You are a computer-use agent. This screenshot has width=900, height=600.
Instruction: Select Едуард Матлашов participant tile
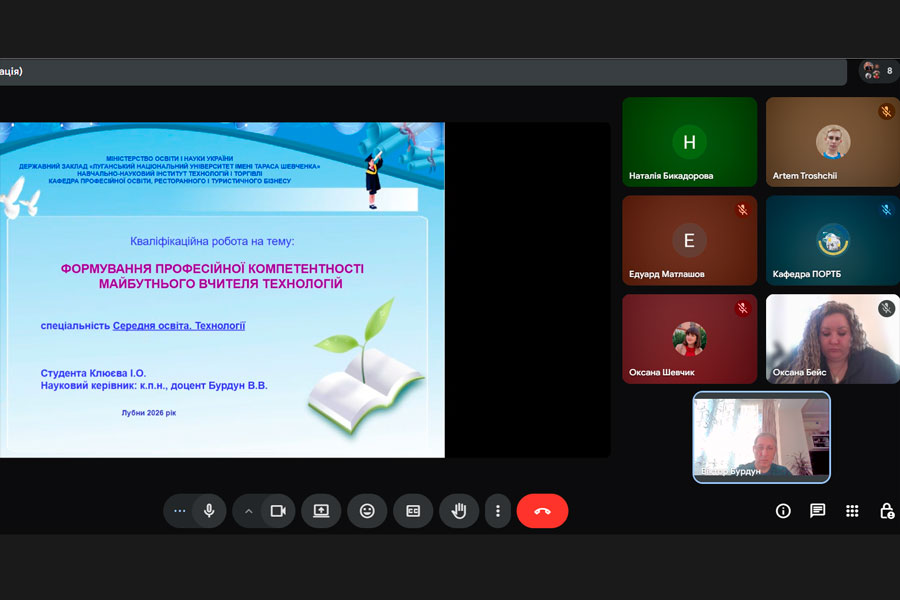point(689,241)
